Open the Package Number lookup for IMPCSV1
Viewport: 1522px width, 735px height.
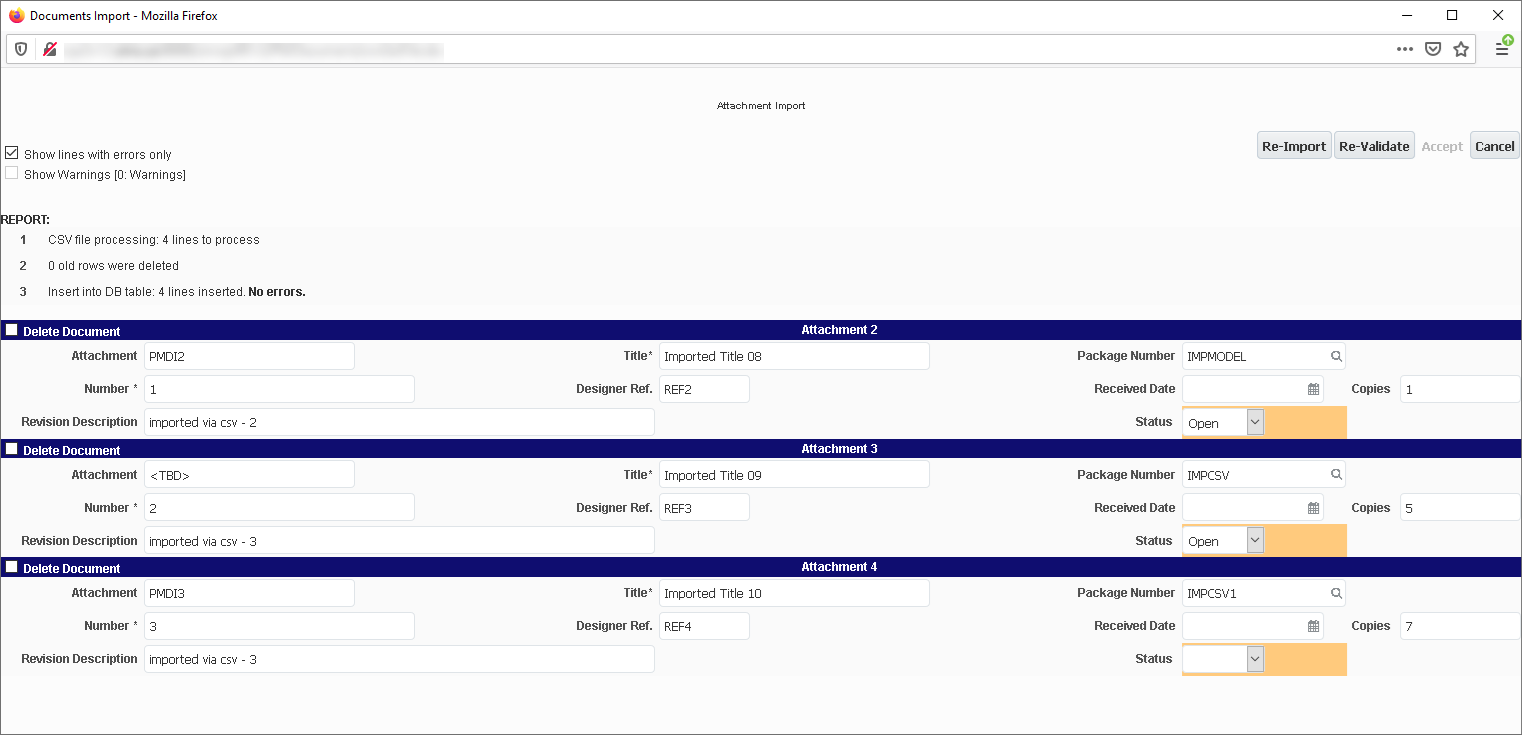click(1337, 592)
